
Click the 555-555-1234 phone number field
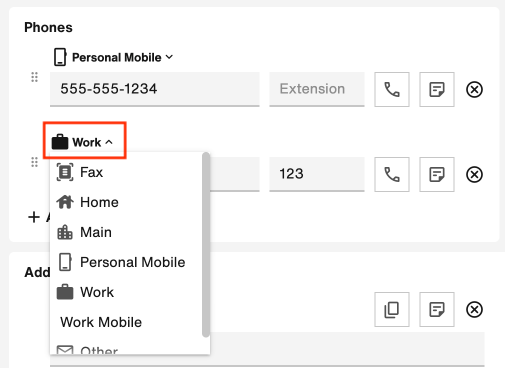click(155, 89)
